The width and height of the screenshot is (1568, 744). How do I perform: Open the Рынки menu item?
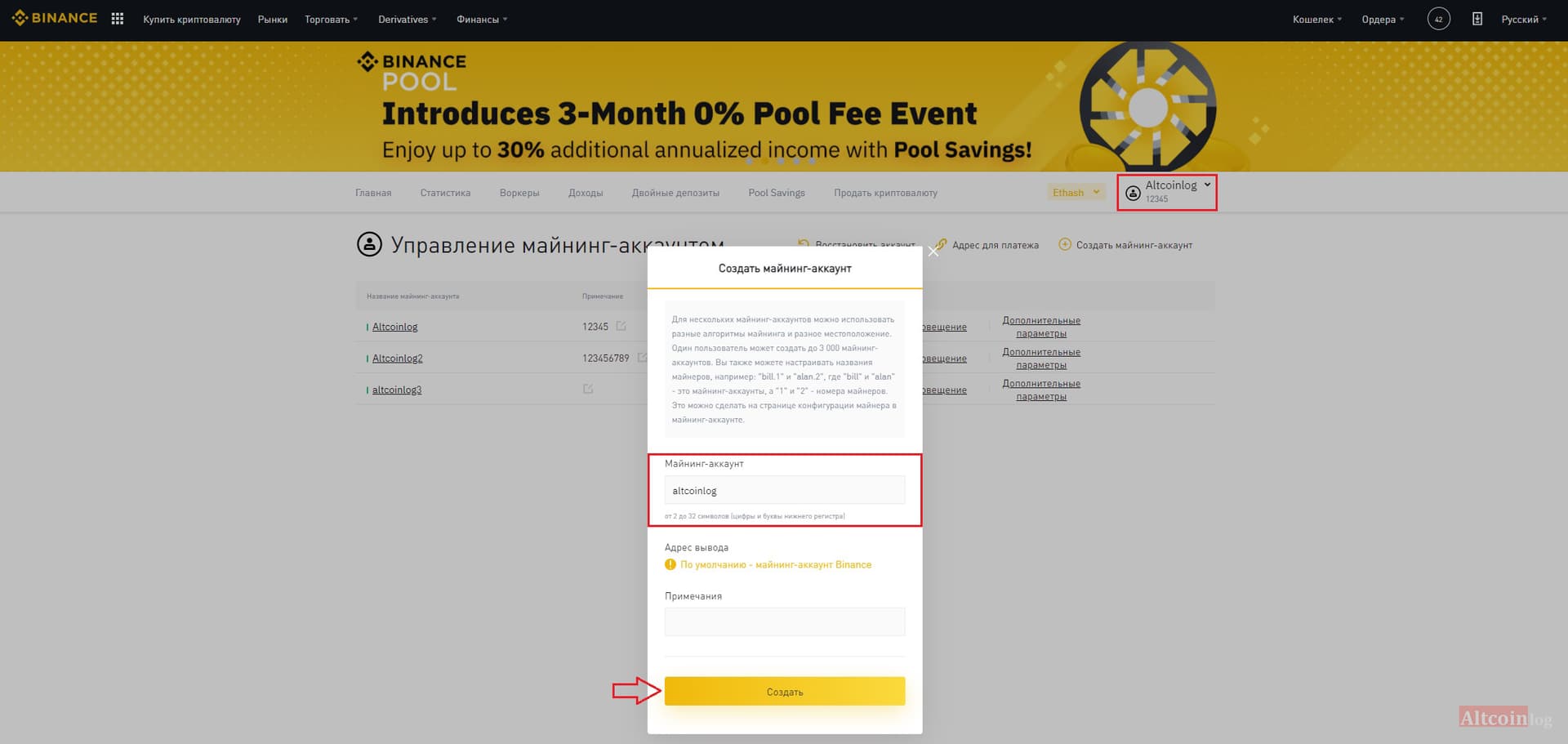click(x=273, y=20)
